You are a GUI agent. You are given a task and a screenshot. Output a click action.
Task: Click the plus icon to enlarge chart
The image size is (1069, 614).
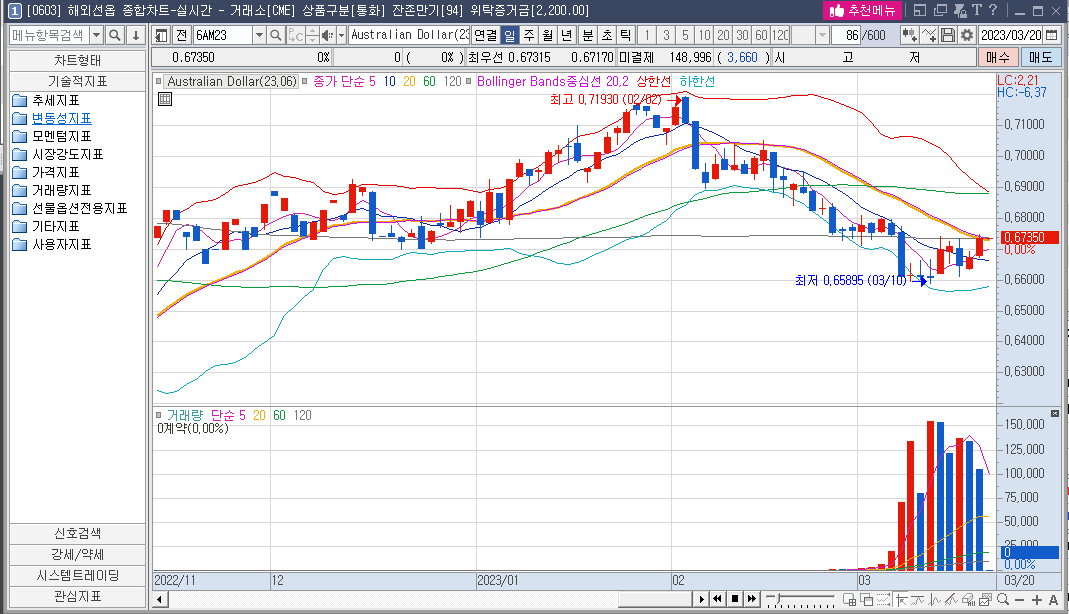click(x=1037, y=599)
